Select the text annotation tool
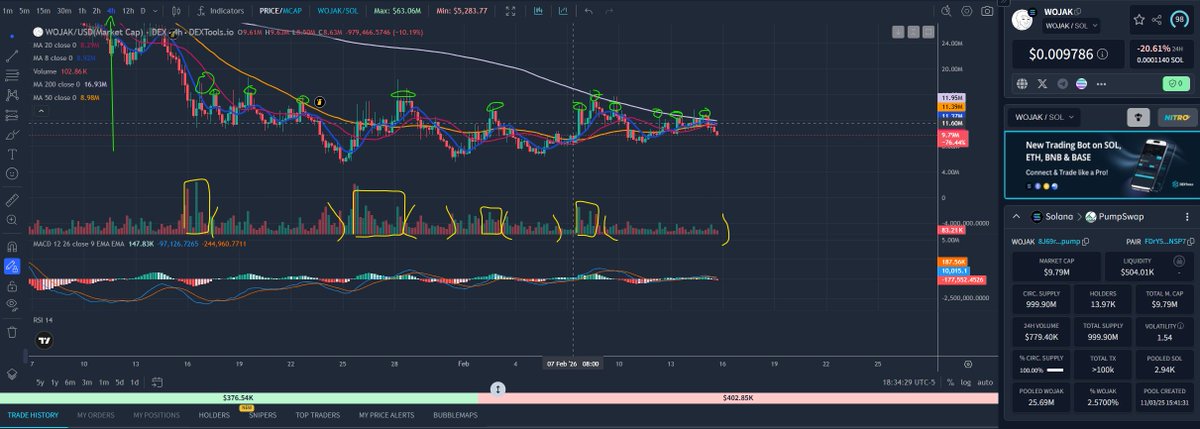This screenshot has height=429, width=1200. (x=12, y=154)
